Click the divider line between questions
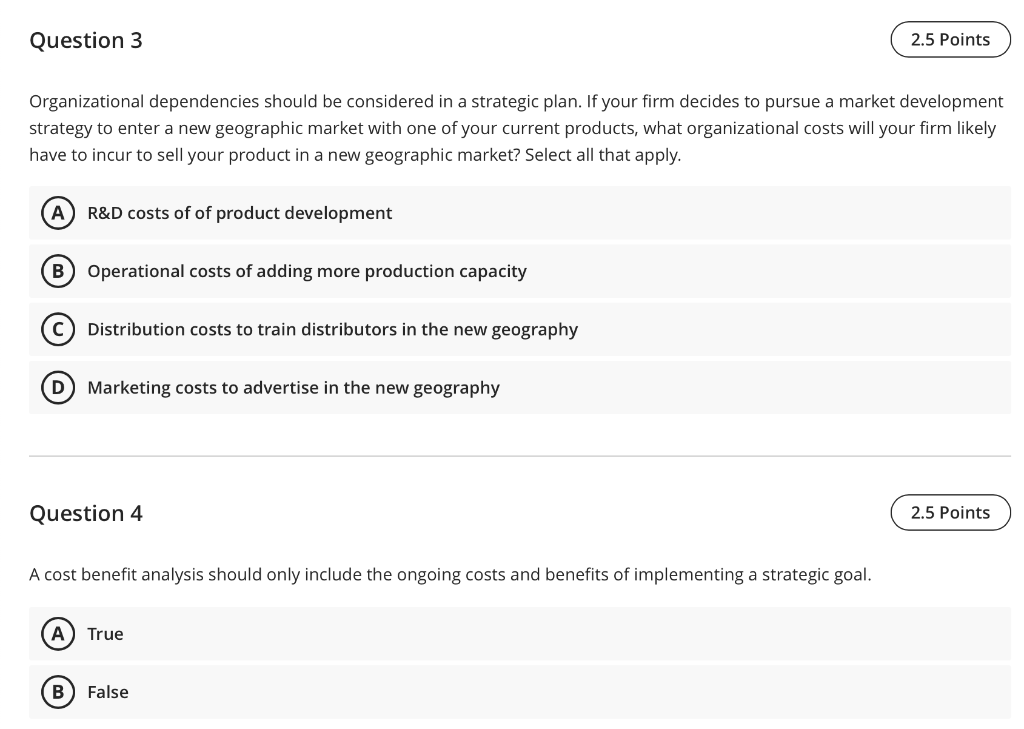 coord(520,456)
